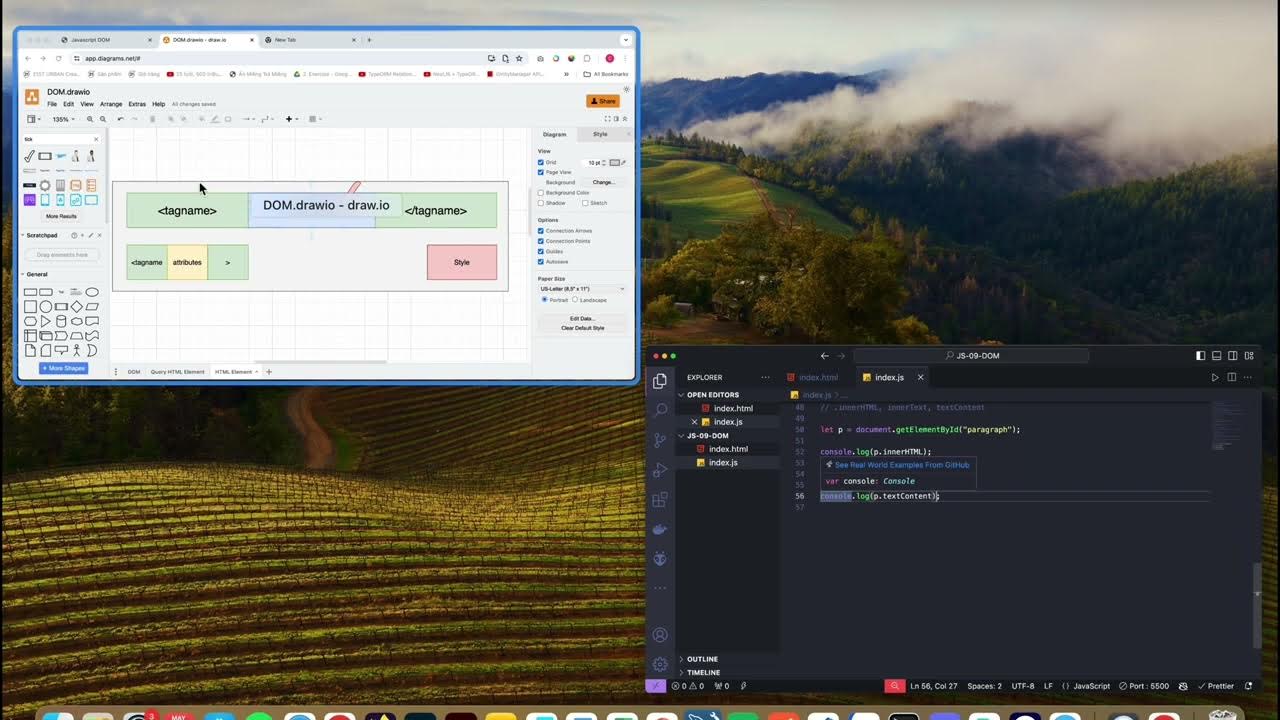Screen dimensions: 1280x720
Task: Reload the Chrome page
Action: tap(57, 59)
